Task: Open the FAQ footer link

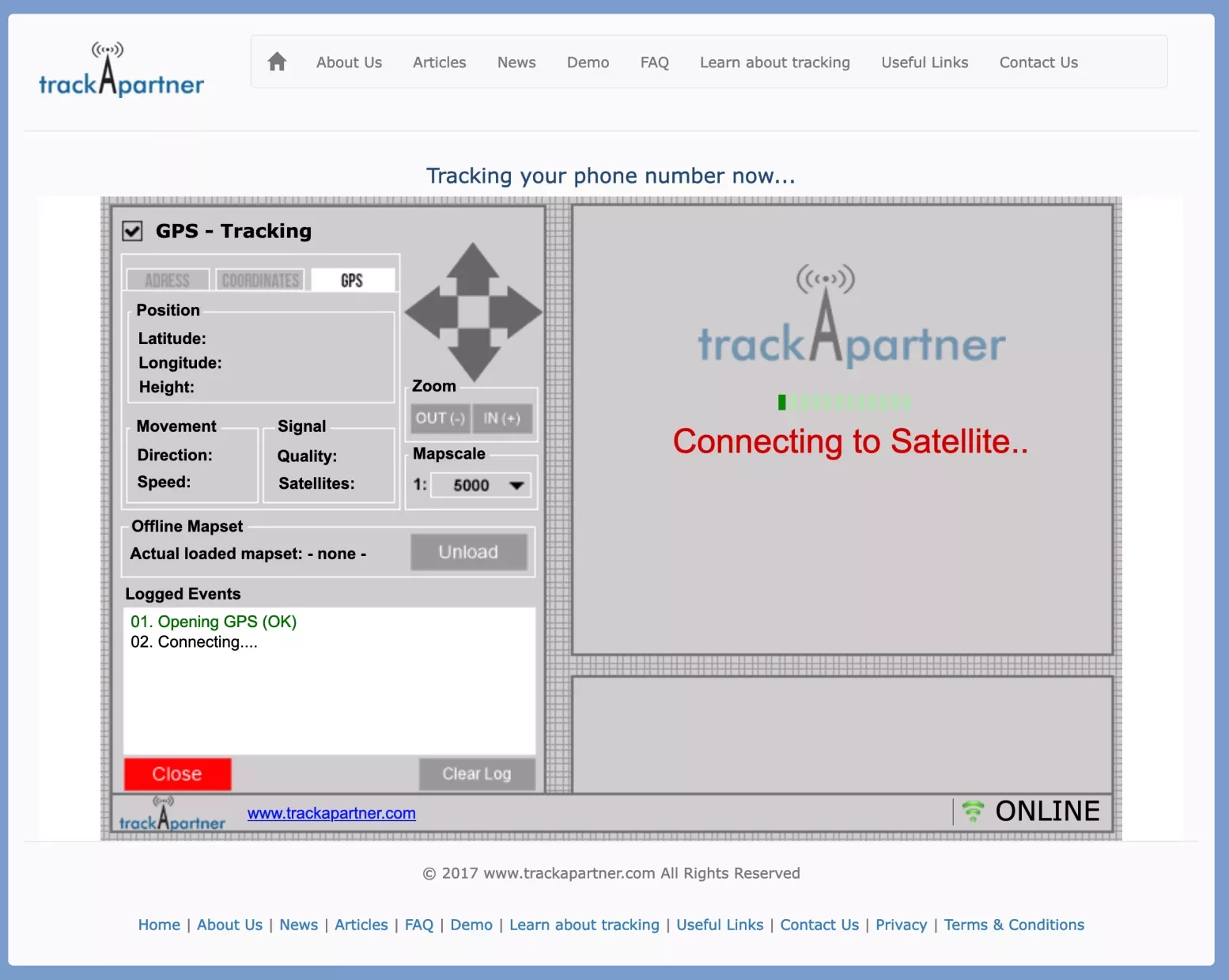Action: (x=419, y=925)
